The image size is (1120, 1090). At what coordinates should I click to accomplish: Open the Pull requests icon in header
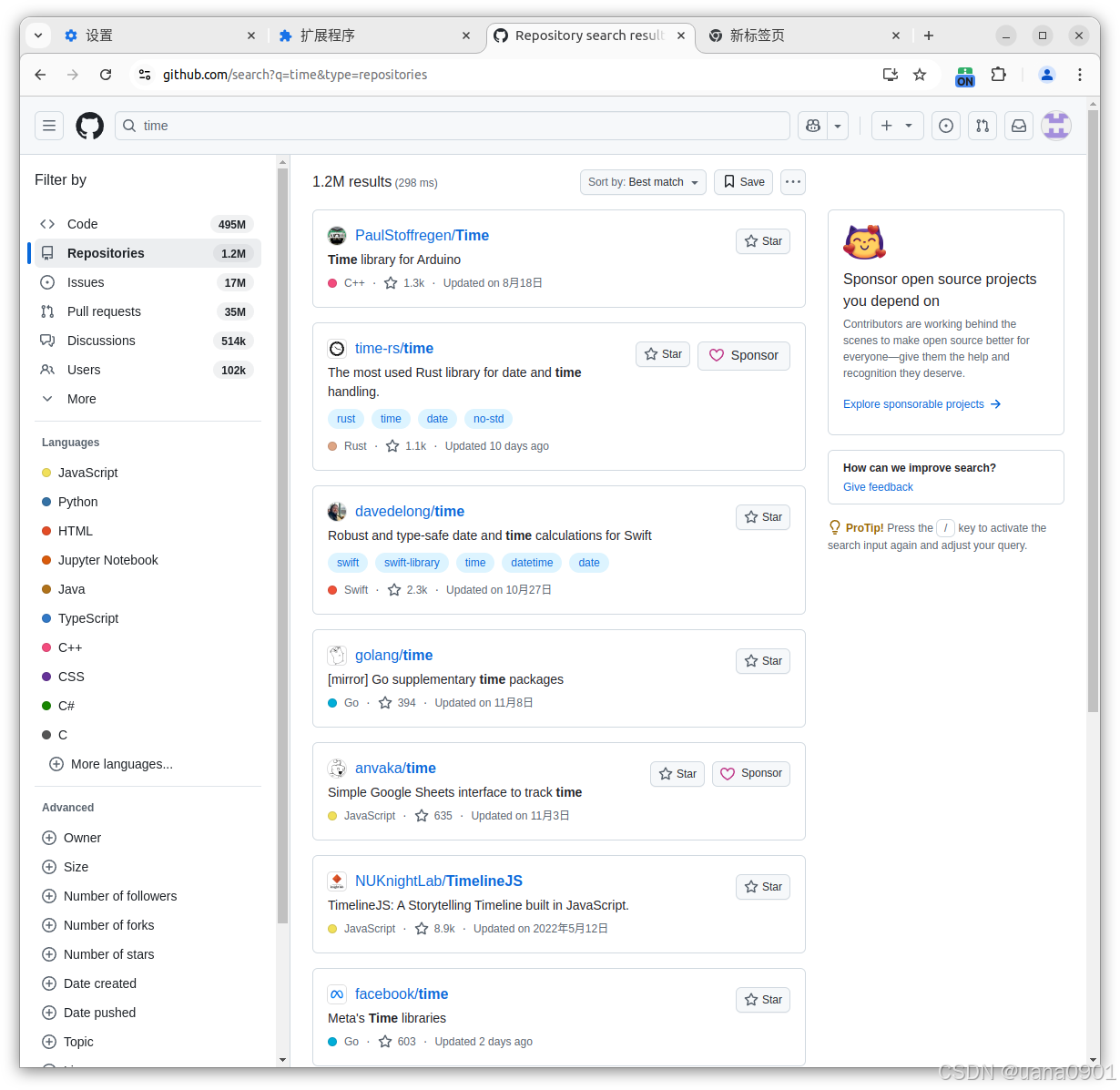click(x=983, y=126)
